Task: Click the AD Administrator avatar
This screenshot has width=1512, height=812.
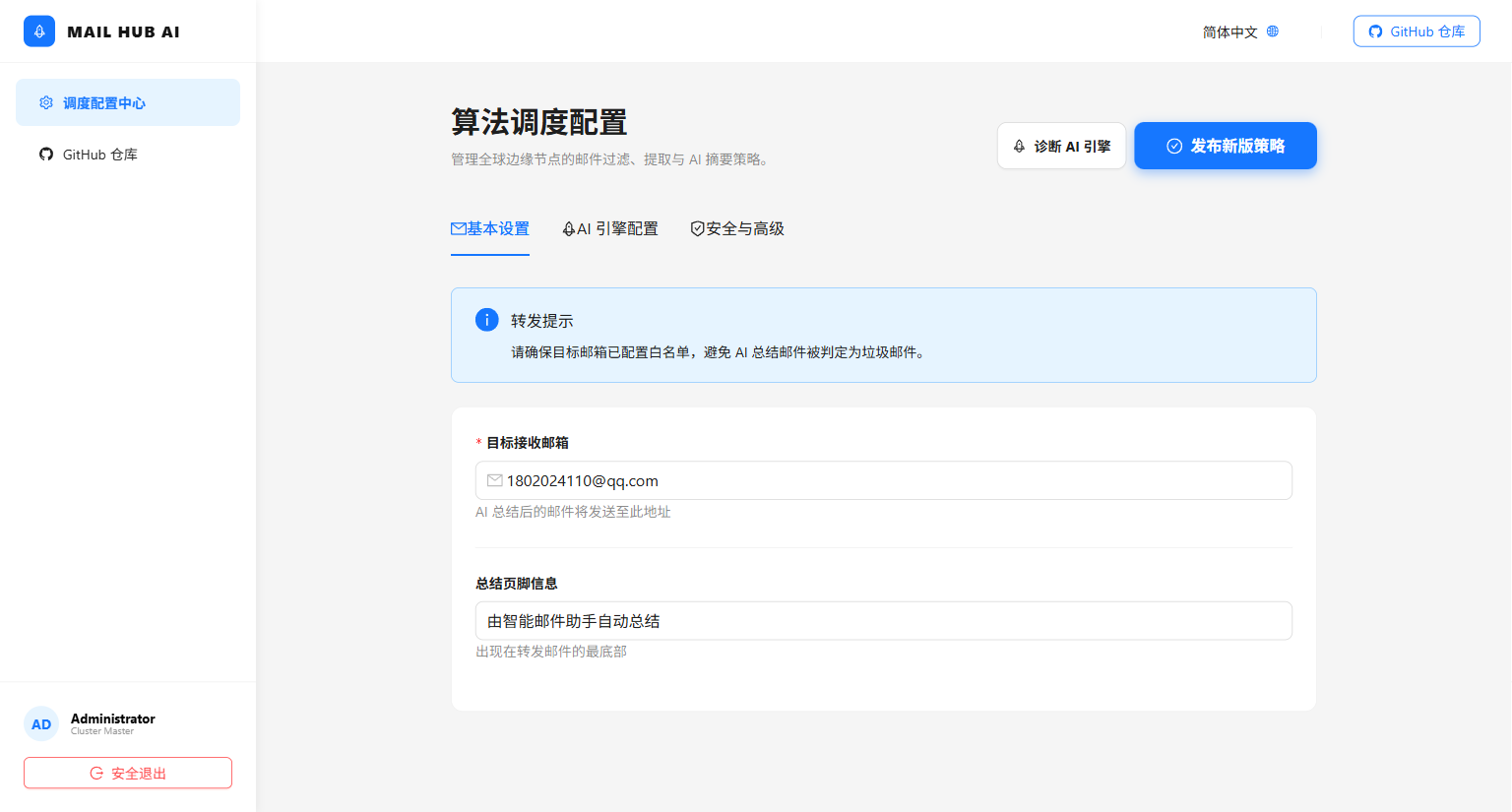Action: click(41, 723)
